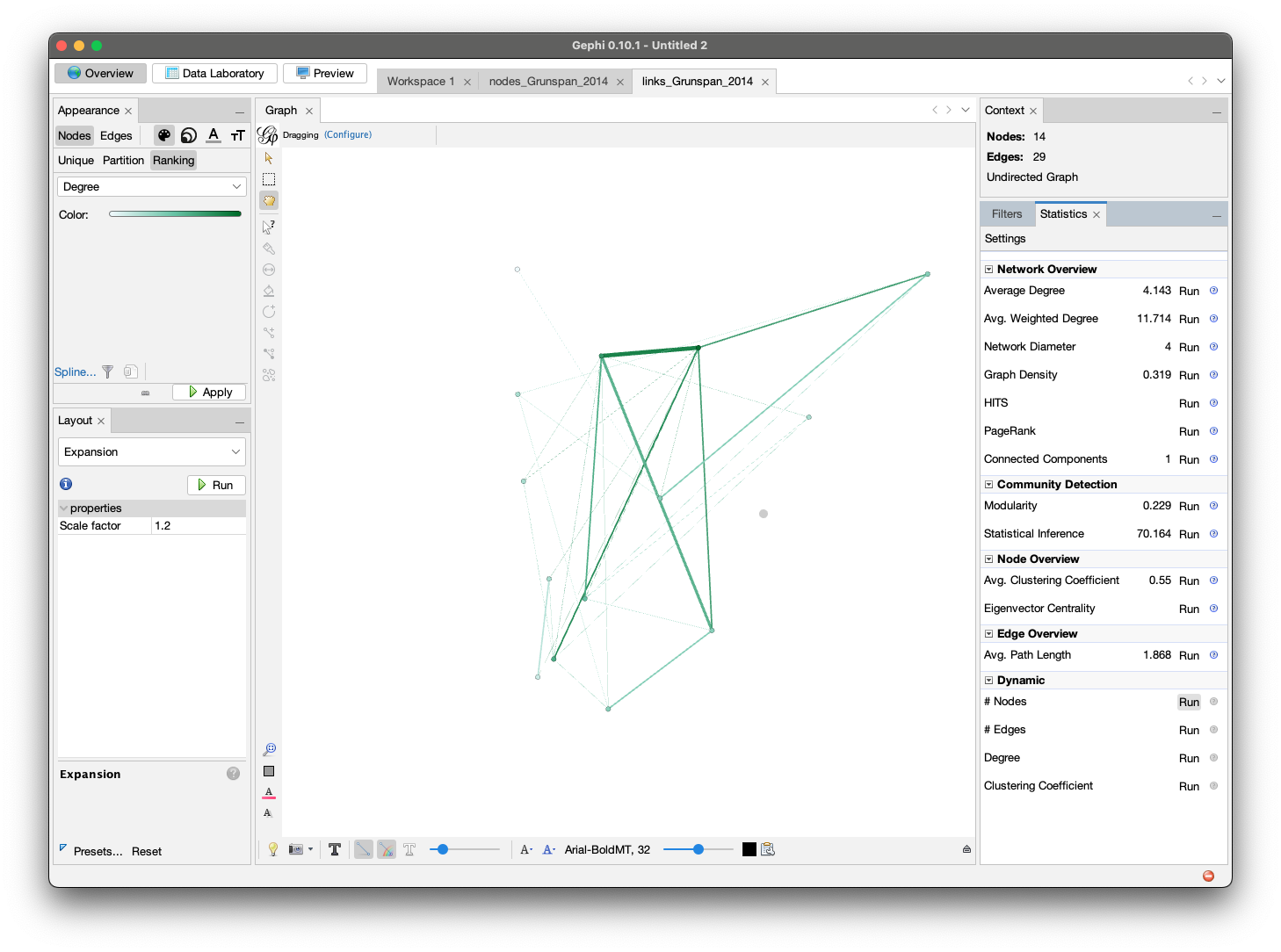Reset colors with the gray square icon
The width and height of the screenshot is (1281, 952).
pyautogui.click(x=269, y=771)
